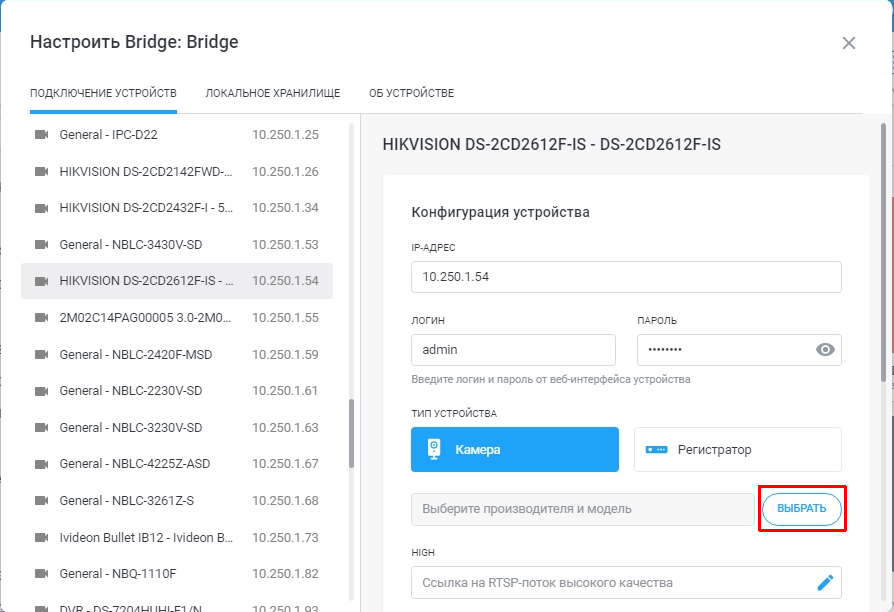Viewport: 894px width, 612px height.
Task: Click IP address 10.250.1.82 in list
Action: click(285, 574)
